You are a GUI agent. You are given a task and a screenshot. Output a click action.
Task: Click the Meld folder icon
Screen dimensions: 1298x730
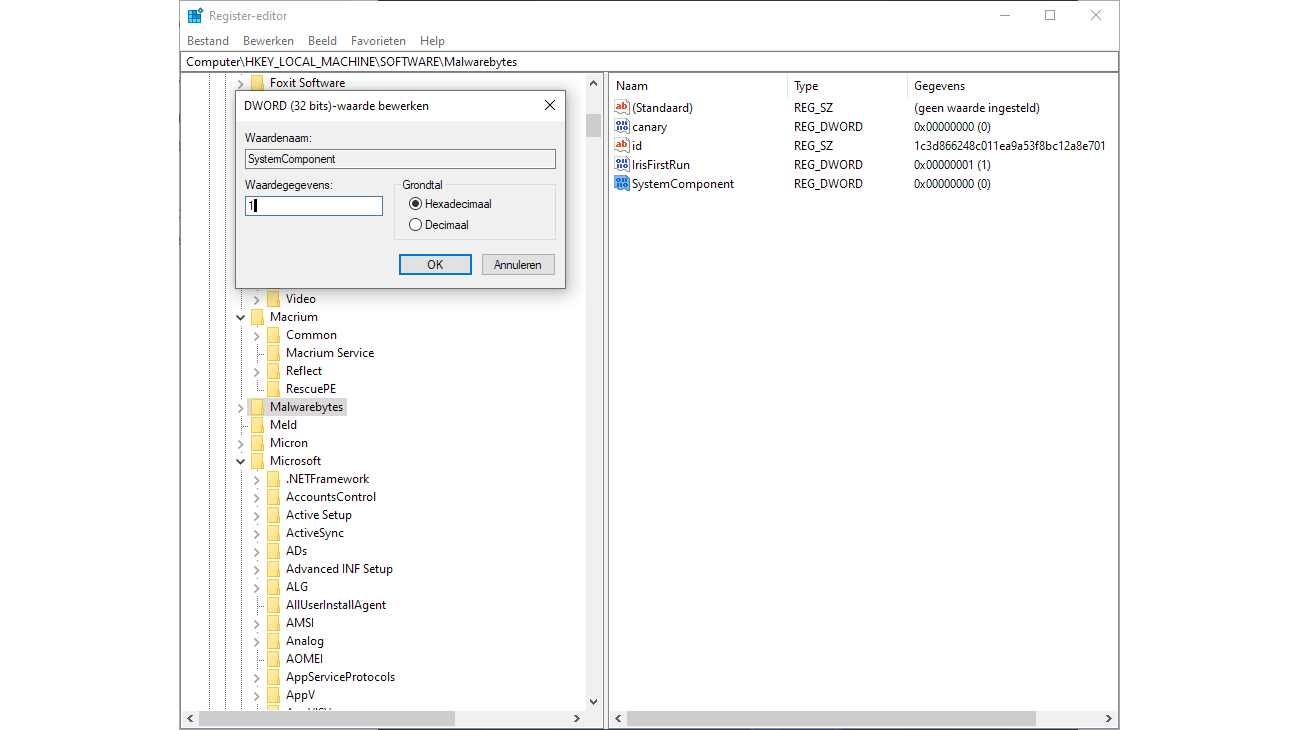coord(257,425)
